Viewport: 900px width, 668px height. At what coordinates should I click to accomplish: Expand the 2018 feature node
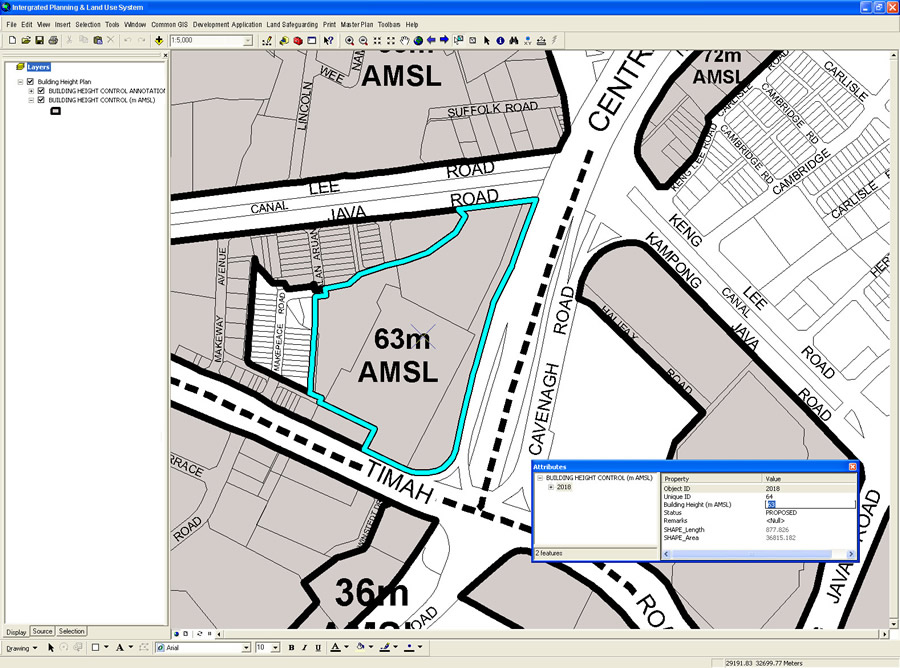point(550,487)
